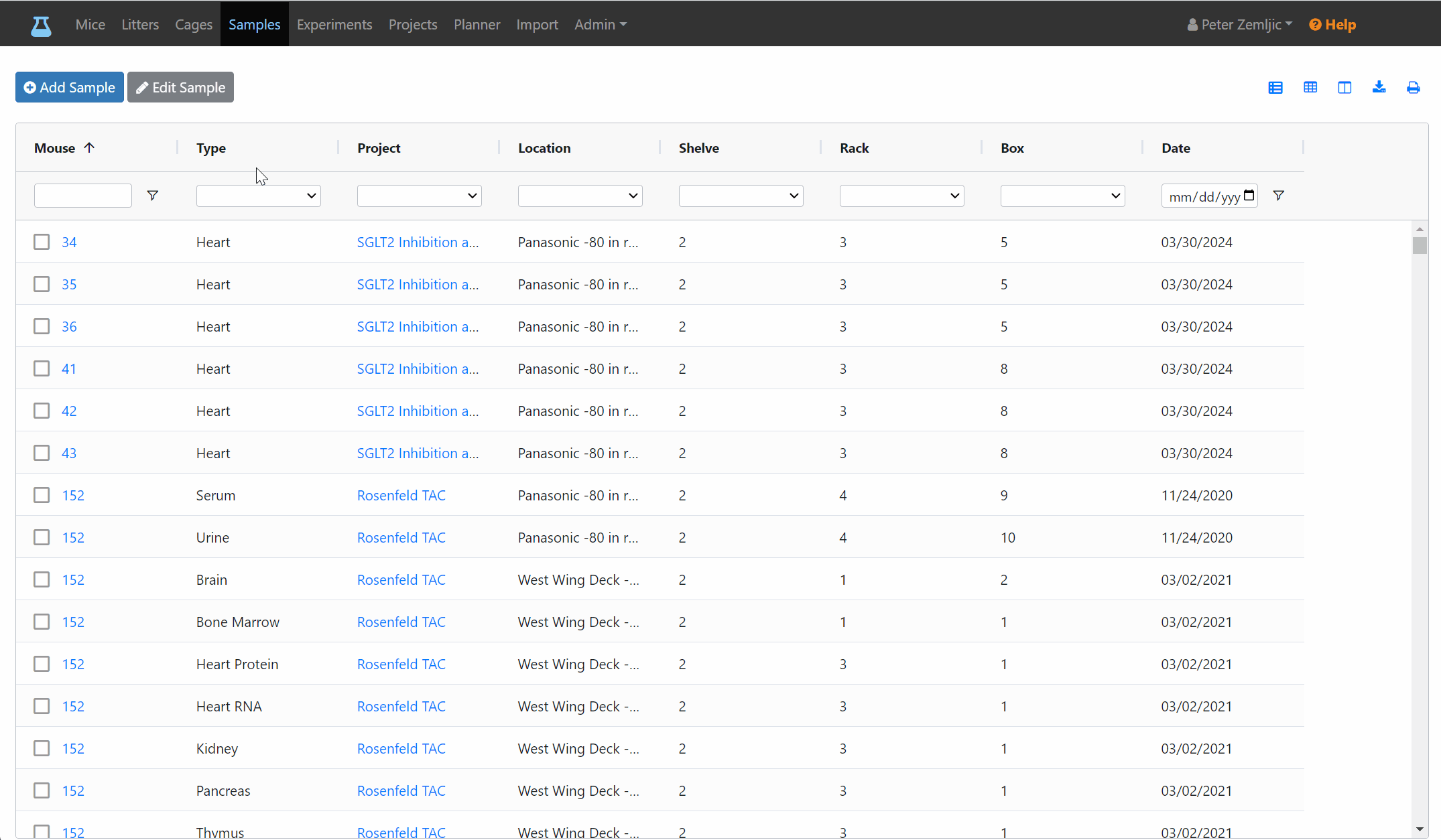The image size is (1441, 840).
Task: Click the flask logo icon
Action: coord(41,25)
